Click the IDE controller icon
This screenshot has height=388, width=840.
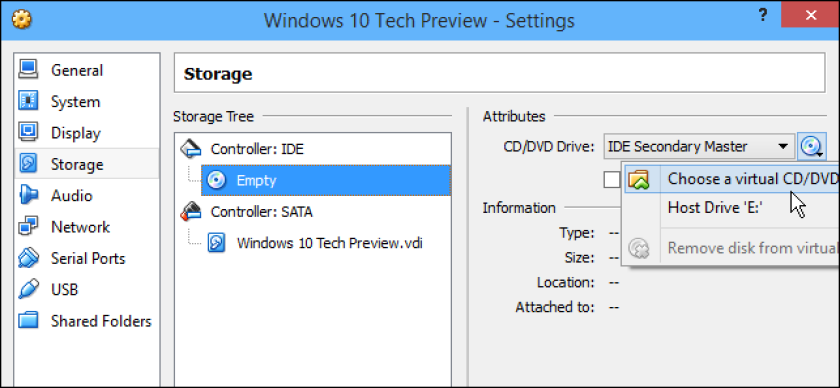[191, 148]
